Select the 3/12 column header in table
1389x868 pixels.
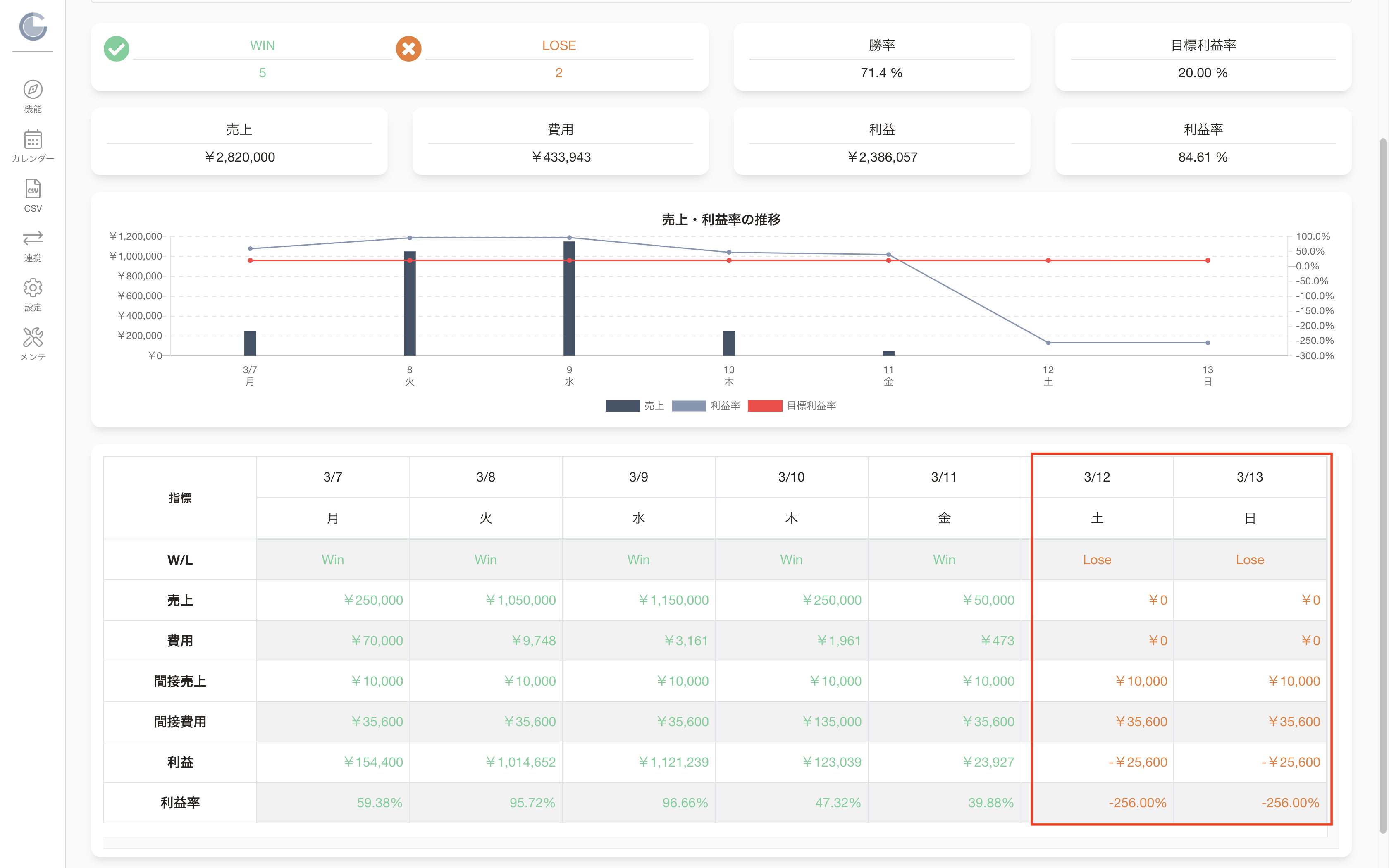tap(1097, 477)
